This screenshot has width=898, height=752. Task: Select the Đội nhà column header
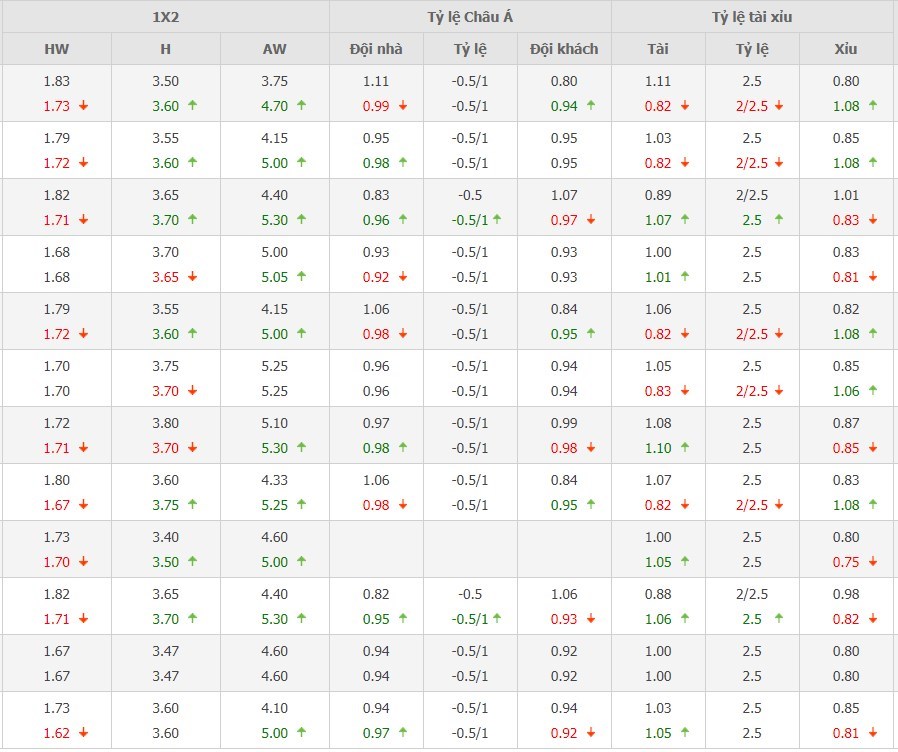(x=376, y=49)
